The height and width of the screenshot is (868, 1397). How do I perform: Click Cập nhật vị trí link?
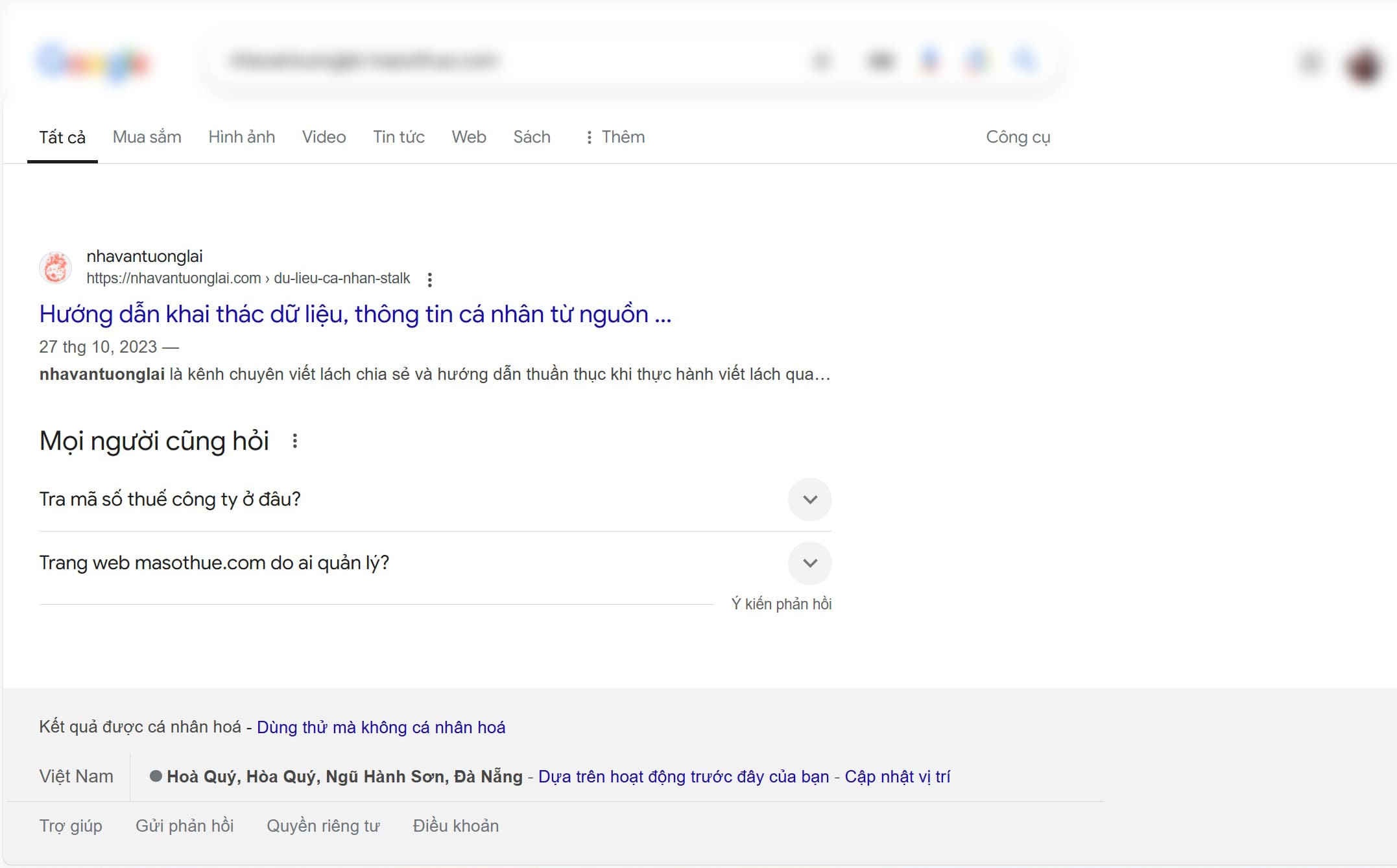[x=897, y=777]
